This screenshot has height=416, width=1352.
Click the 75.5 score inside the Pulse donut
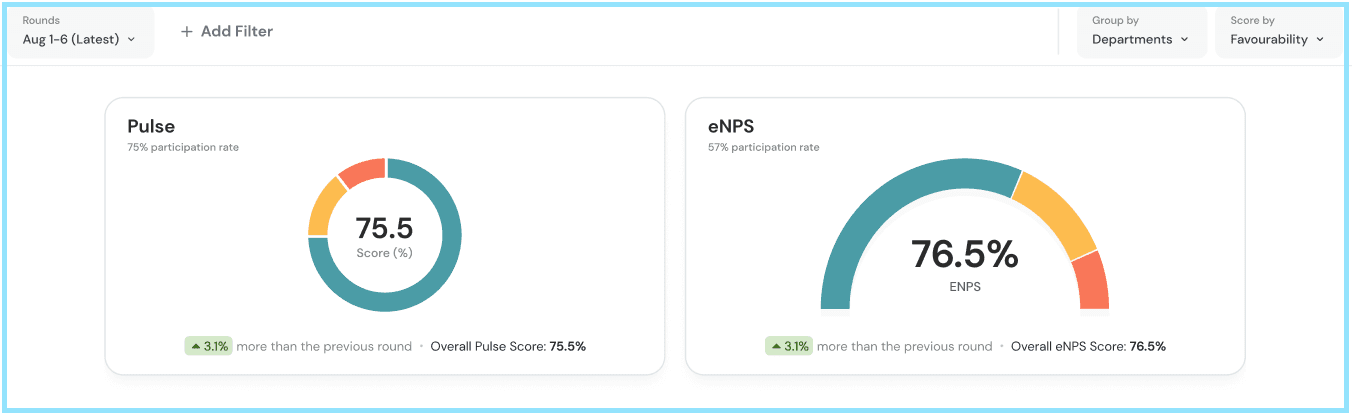[384, 229]
